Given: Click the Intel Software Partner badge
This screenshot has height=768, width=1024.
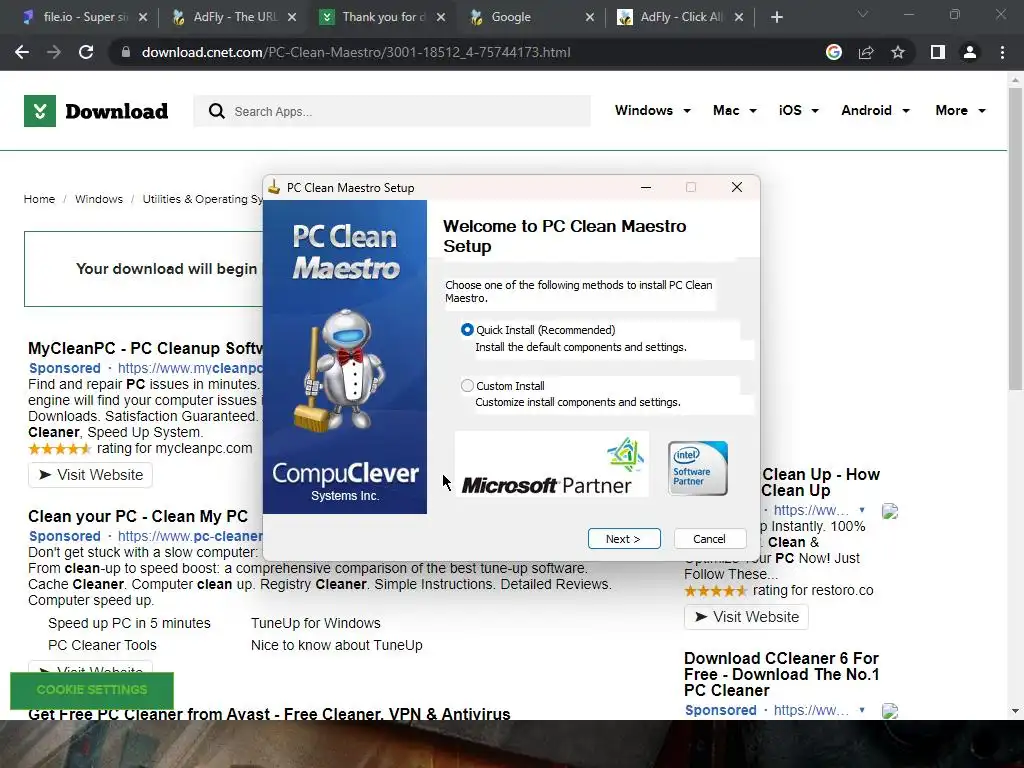Looking at the screenshot, I should pos(697,468).
